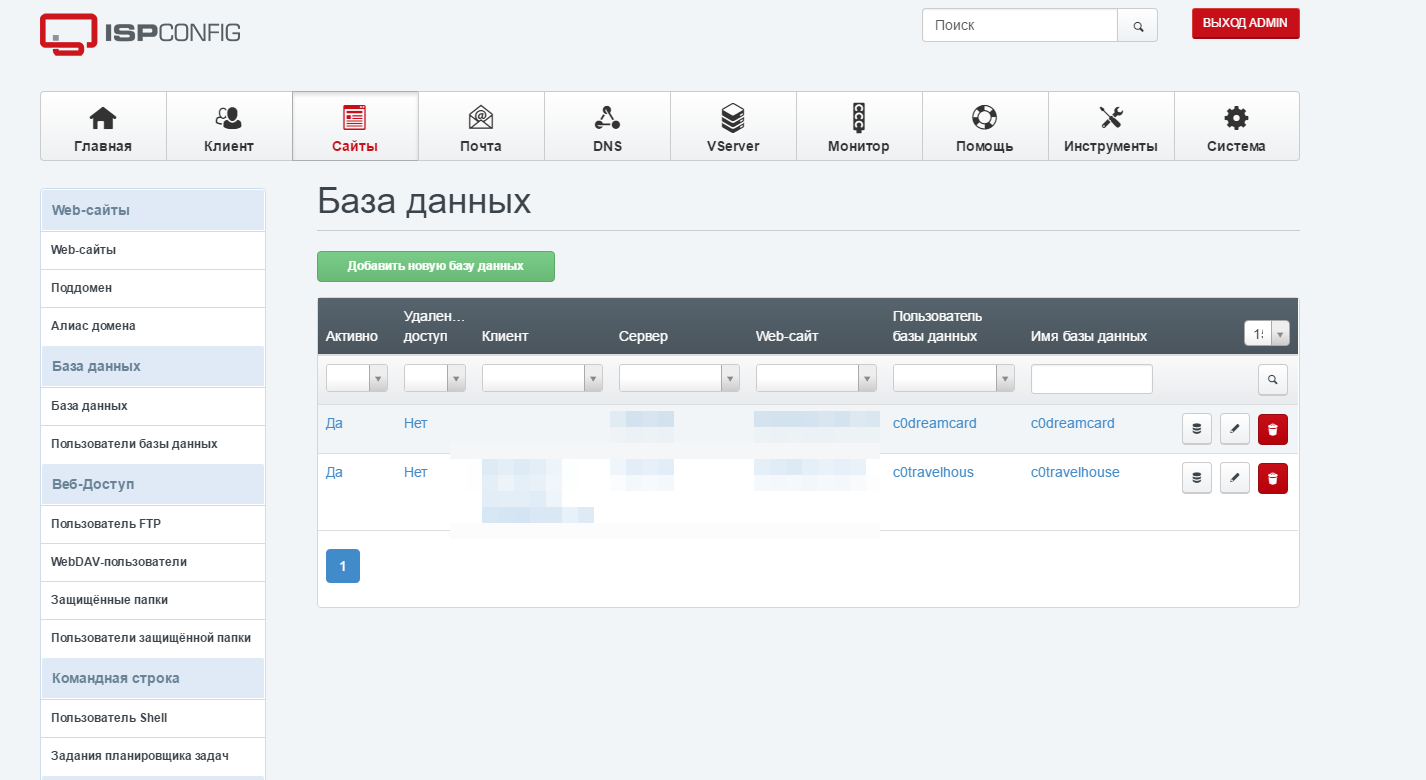
Task: Open the c0dreamcard database name link
Action: [1072, 424]
